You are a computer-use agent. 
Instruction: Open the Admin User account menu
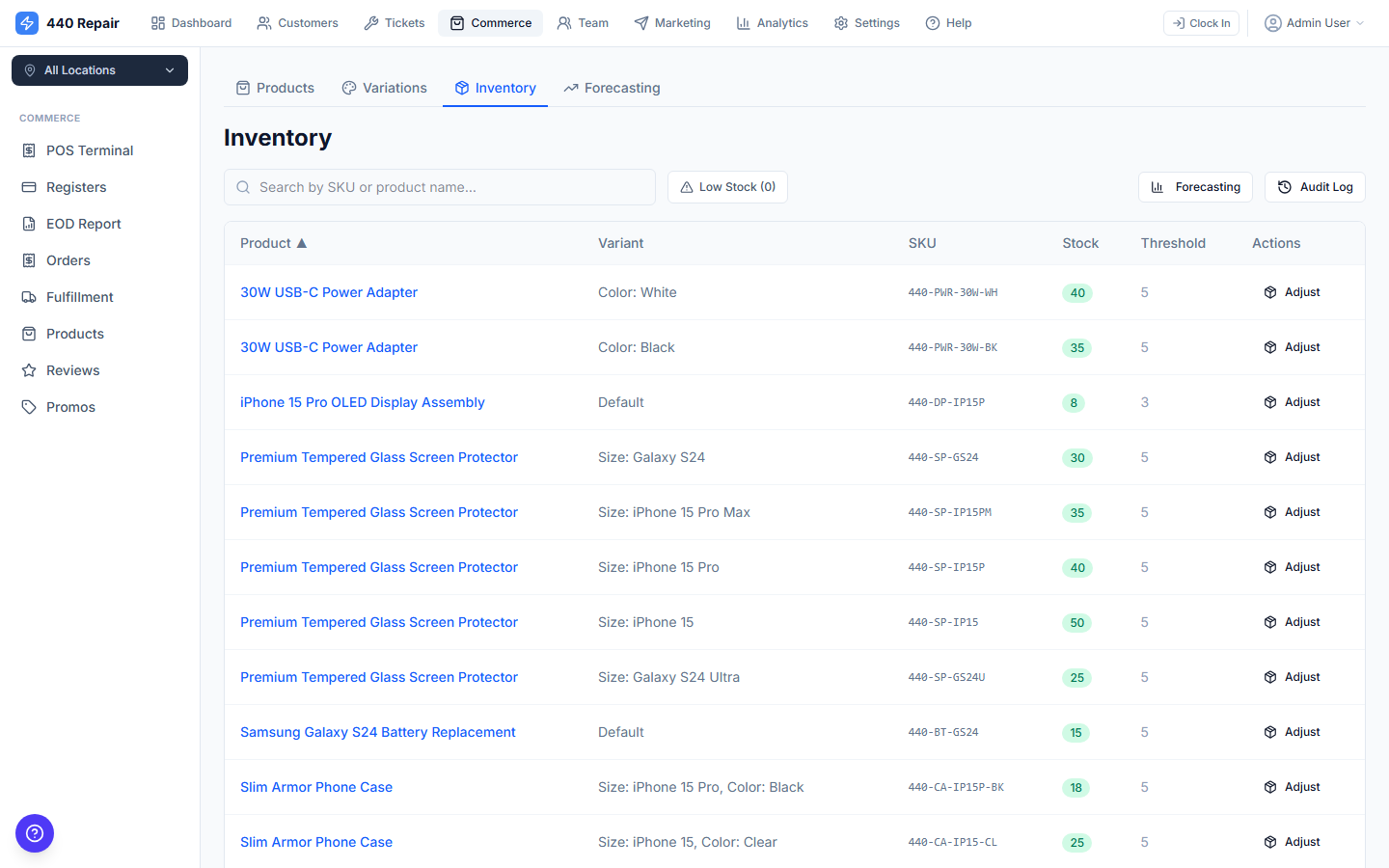pos(1314,22)
